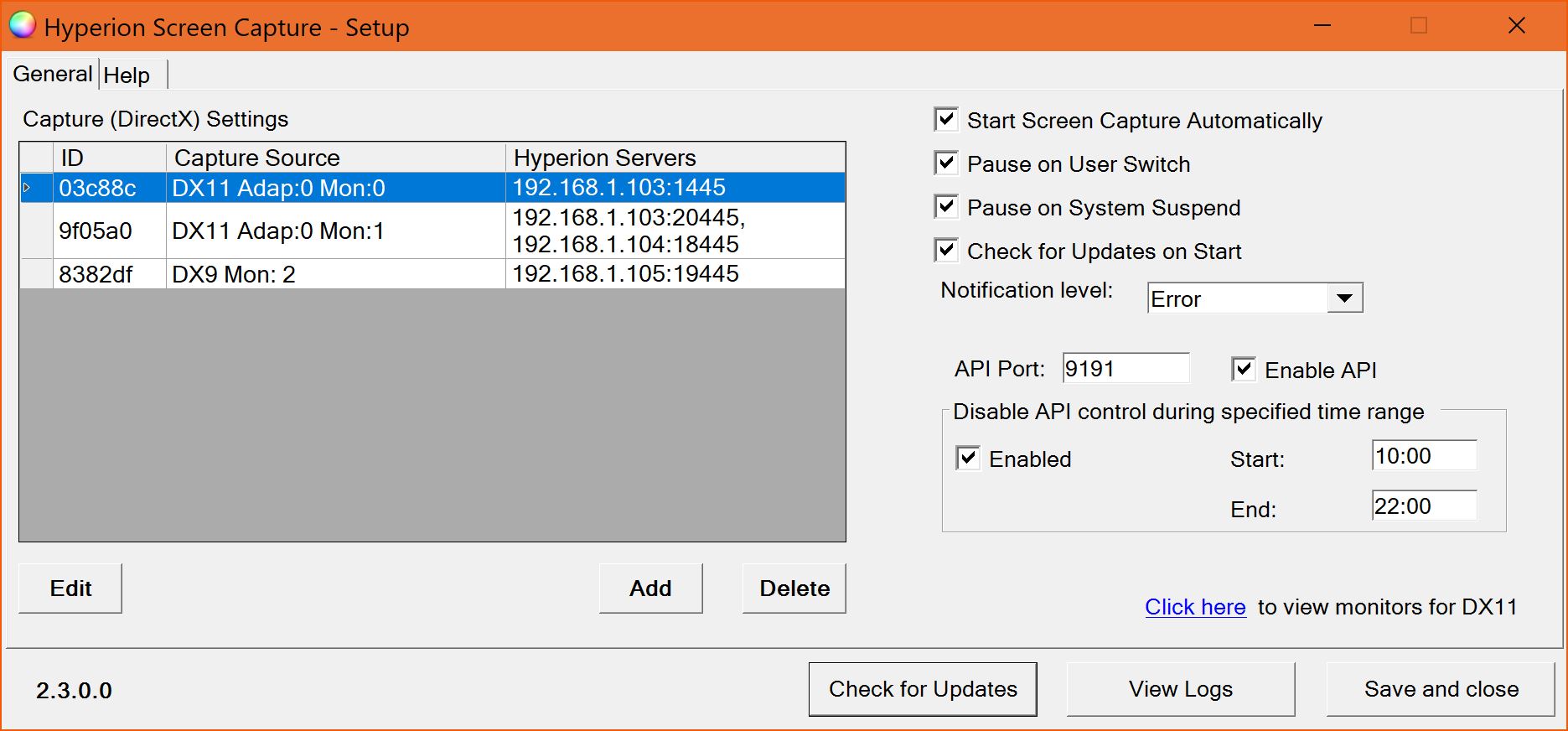This screenshot has width=1568, height=731.
Task: Click the DX9 Mon: 2 capture source cell
Action: click(x=336, y=274)
